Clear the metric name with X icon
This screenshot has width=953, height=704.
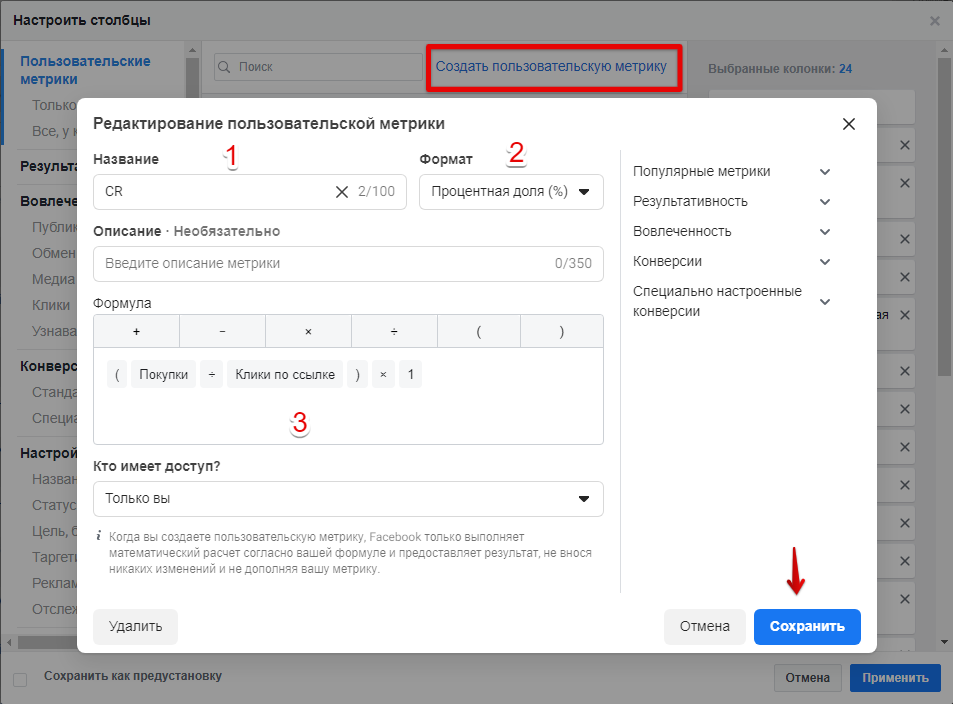tap(342, 192)
